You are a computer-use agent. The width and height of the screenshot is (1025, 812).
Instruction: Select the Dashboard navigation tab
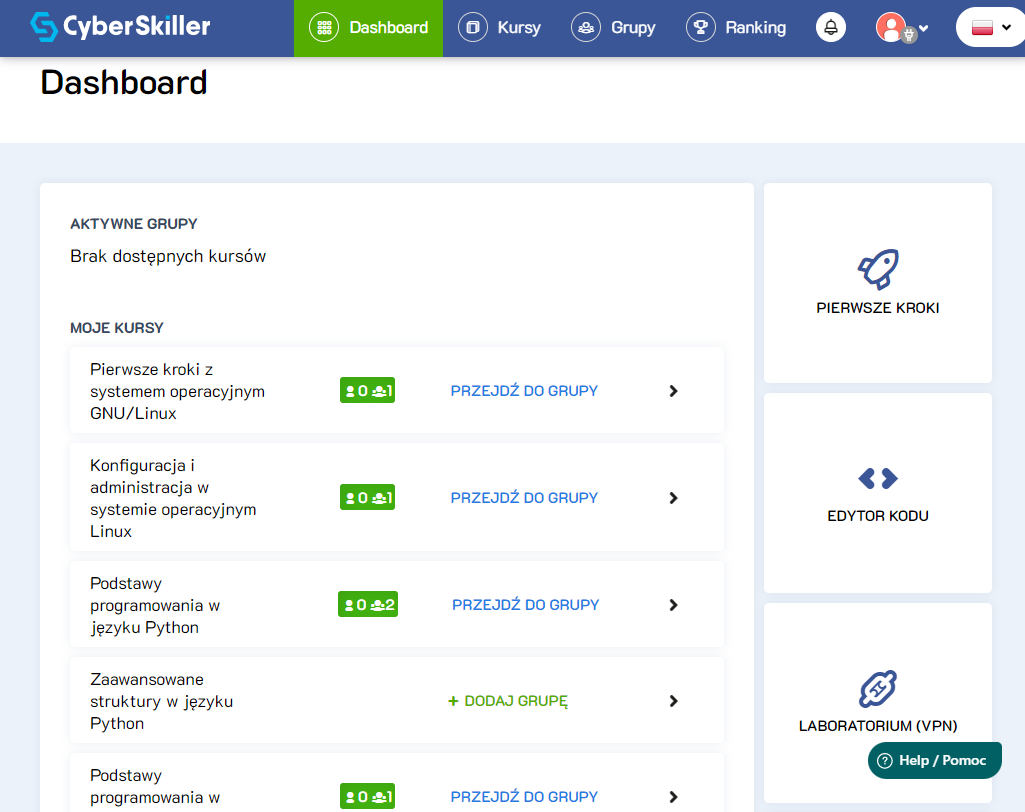pyautogui.click(x=368, y=28)
